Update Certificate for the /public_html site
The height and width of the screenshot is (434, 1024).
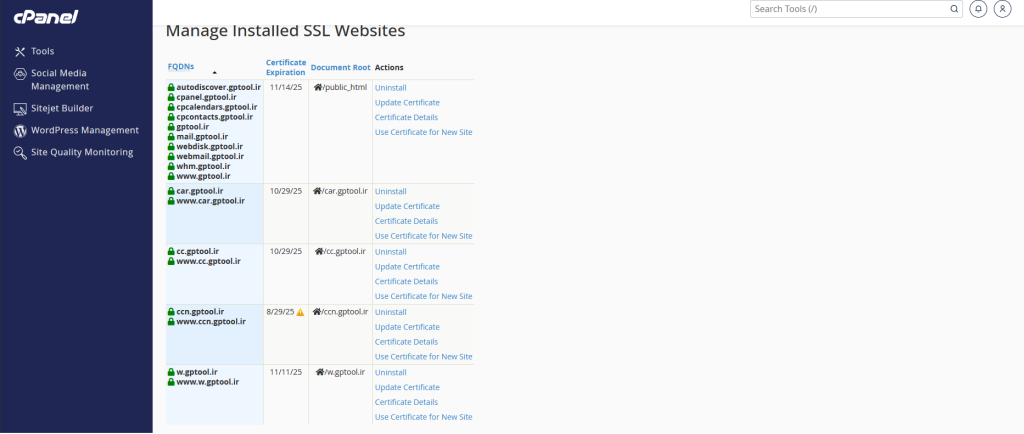[x=407, y=102]
